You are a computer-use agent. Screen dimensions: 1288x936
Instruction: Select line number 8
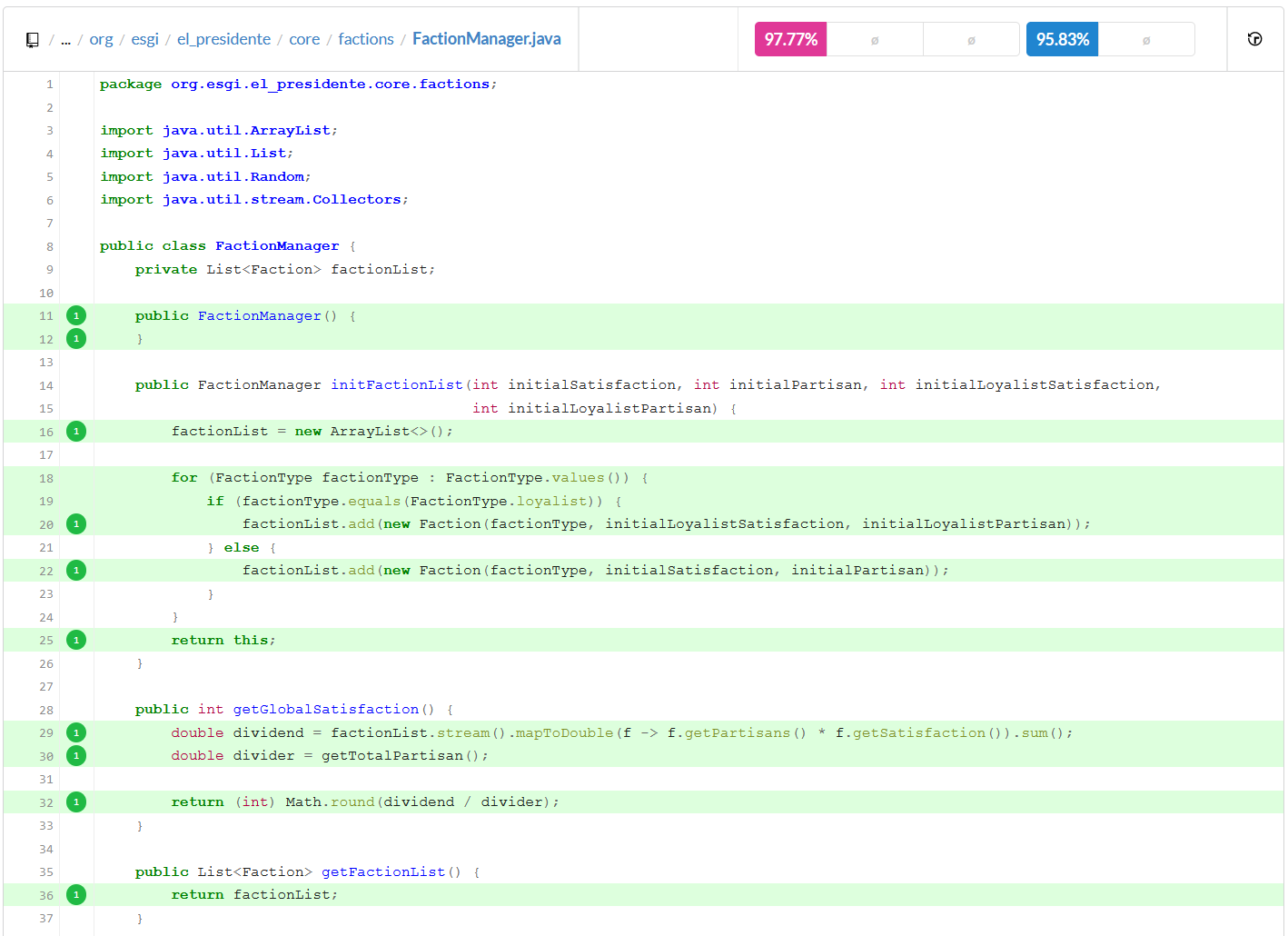point(50,246)
